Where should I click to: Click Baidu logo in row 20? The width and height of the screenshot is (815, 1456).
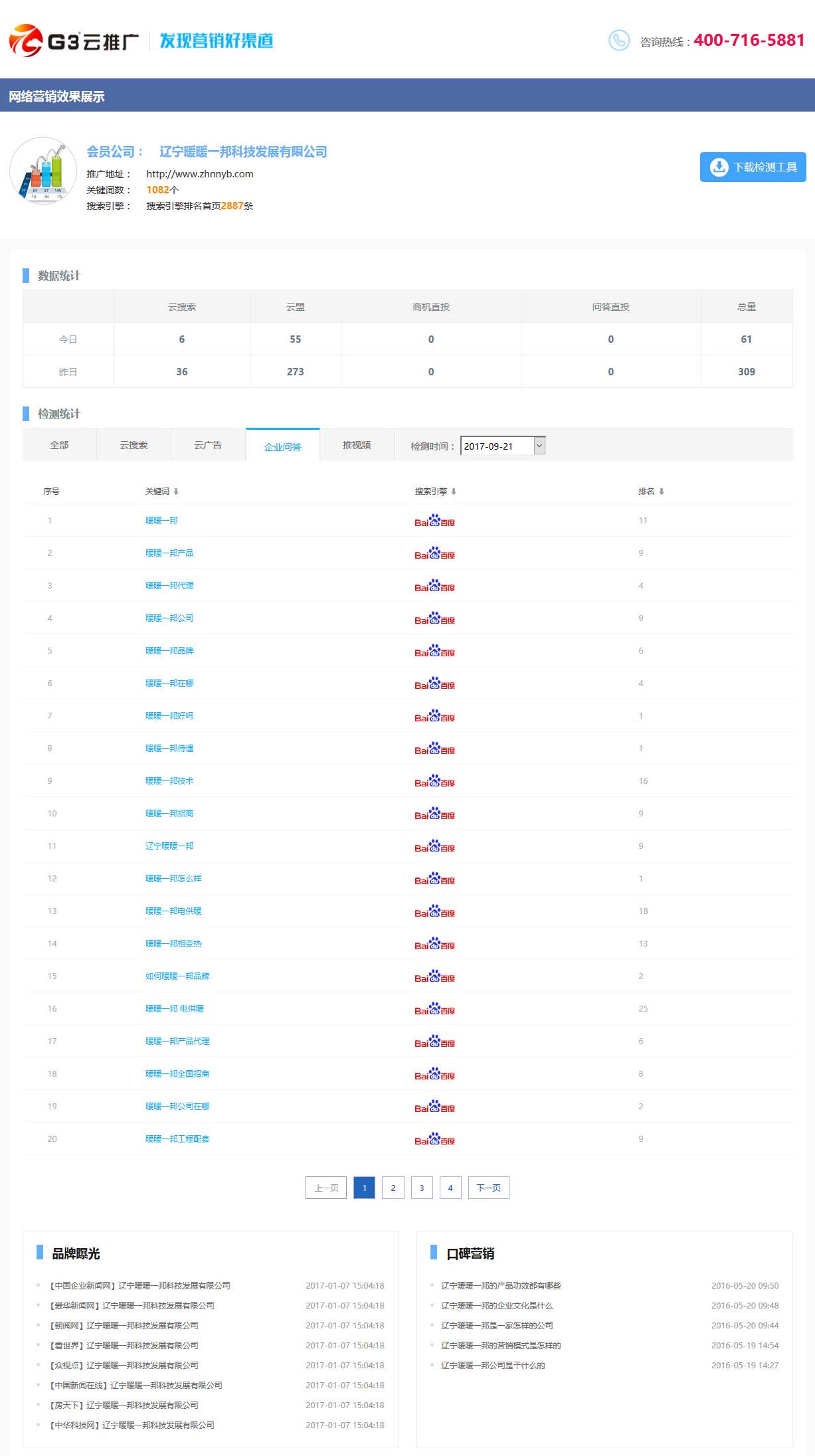coord(434,1139)
